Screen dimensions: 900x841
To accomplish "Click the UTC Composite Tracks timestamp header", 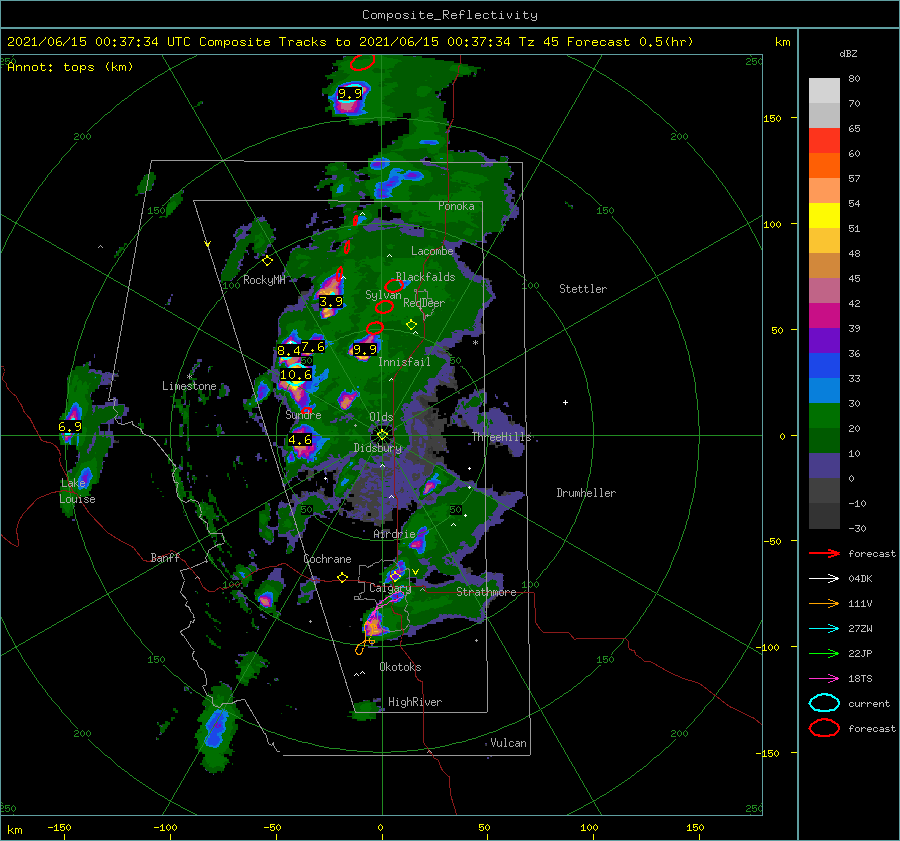I will click(x=350, y=42).
